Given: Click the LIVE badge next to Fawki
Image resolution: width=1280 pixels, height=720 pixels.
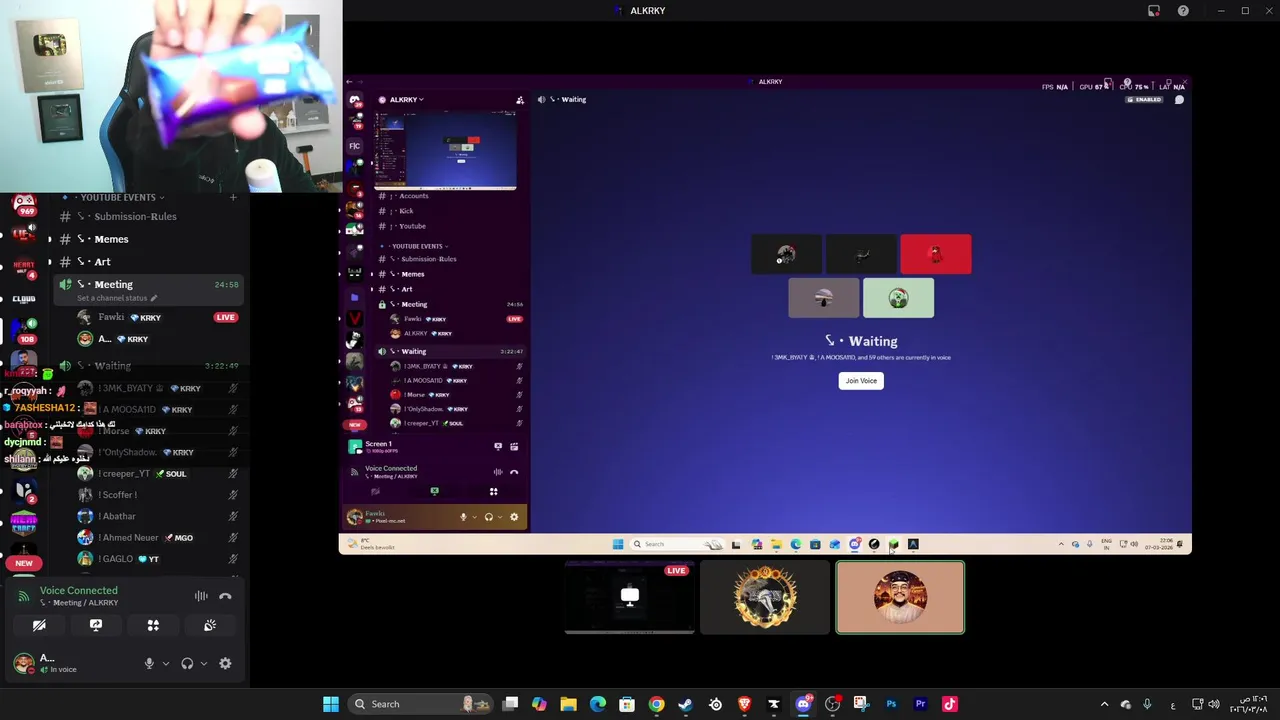Looking at the screenshot, I should 225,317.
